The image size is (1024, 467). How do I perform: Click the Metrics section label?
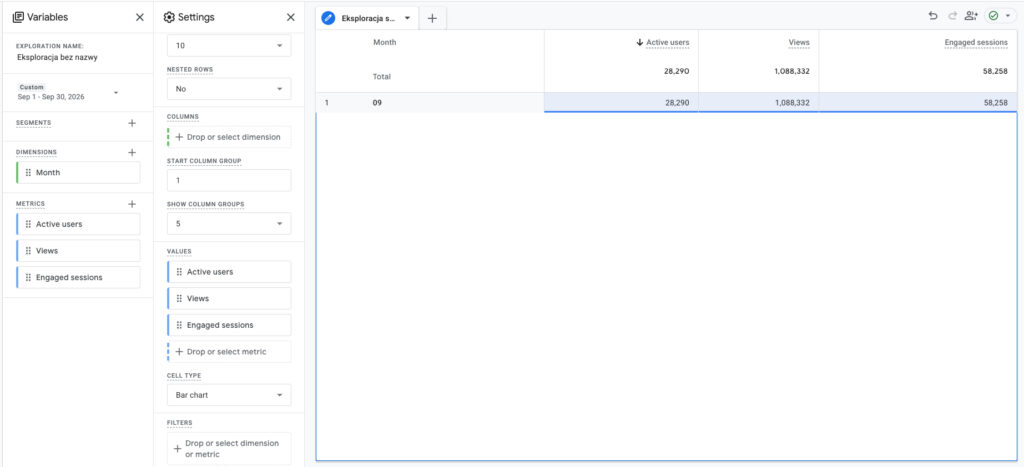click(x=31, y=204)
